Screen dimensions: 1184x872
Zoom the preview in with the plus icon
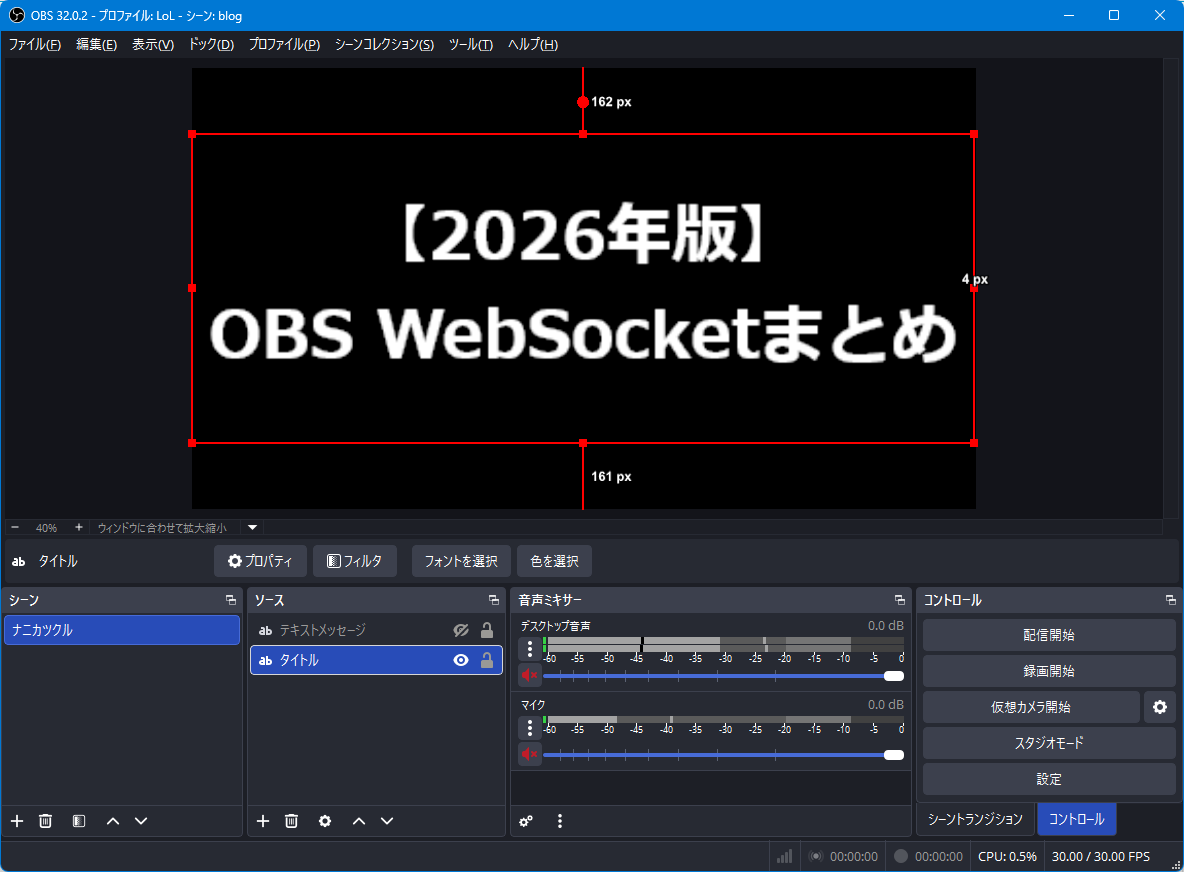point(78,527)
